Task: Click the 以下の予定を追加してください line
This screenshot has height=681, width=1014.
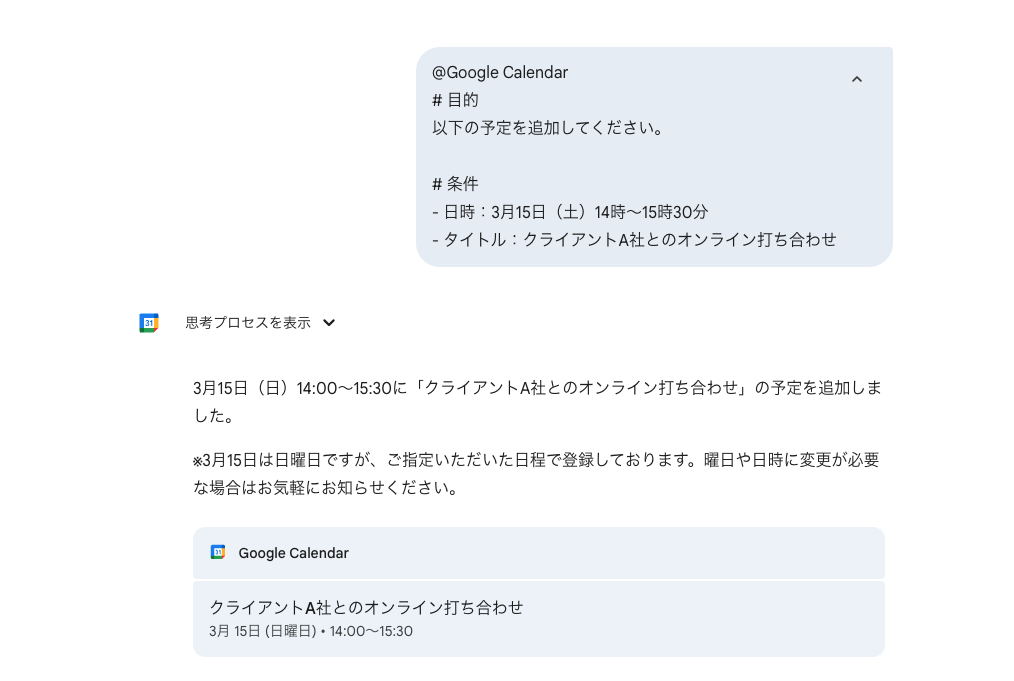Action: click(547, 128)
